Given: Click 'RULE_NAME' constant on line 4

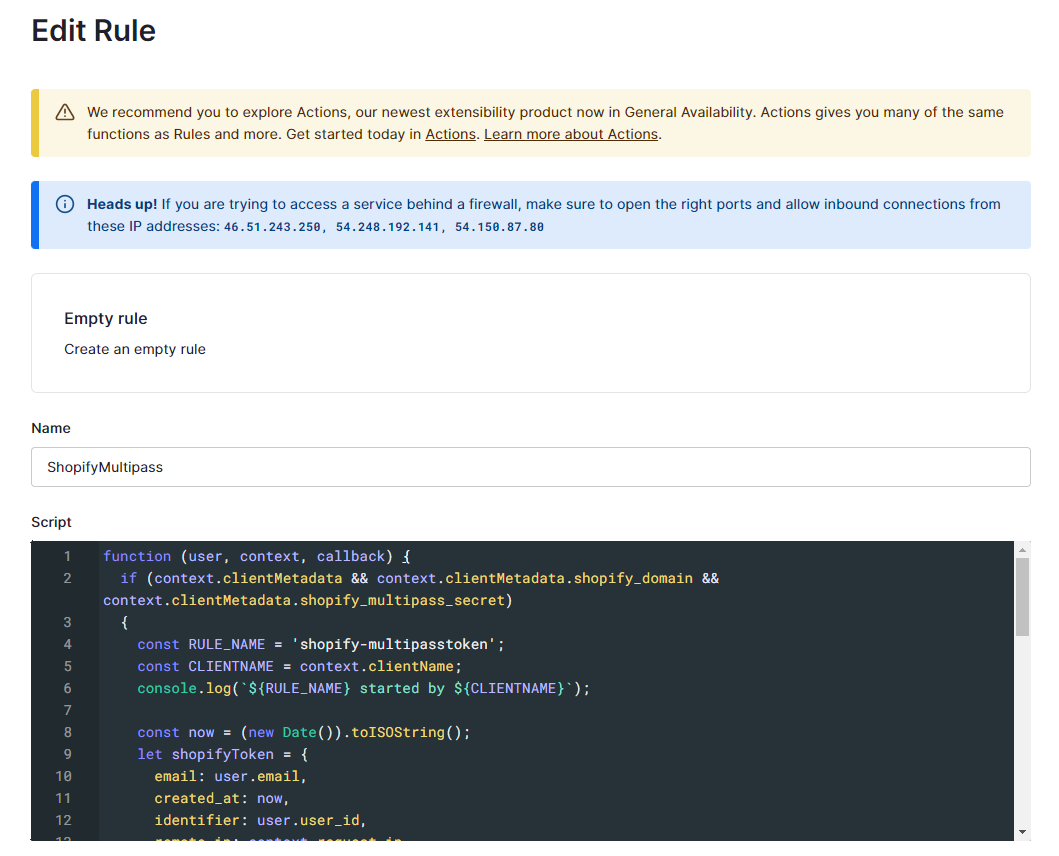Looking at the screenshot, I should [227, 644].
